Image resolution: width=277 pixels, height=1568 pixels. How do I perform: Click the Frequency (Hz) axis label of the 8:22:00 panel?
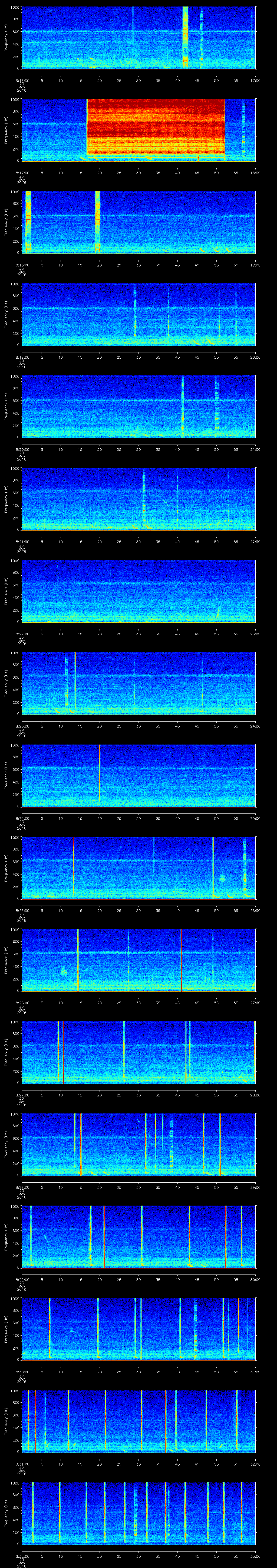[6, 591]
